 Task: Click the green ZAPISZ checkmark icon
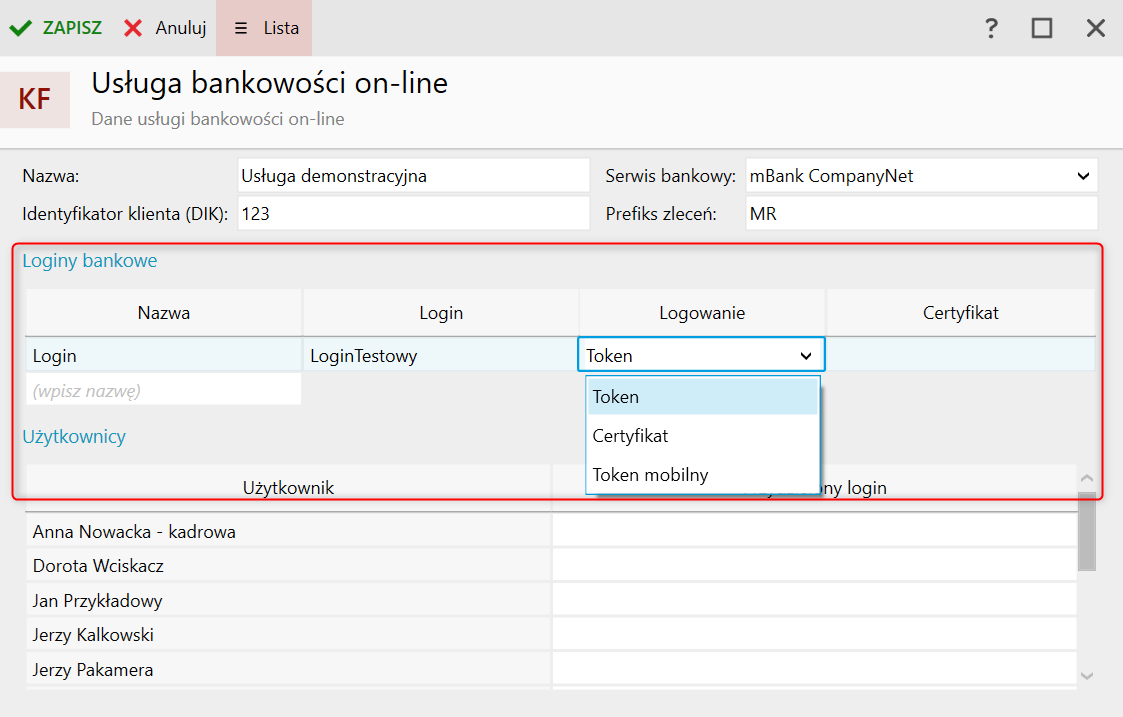pyautogui.click(x=20, y=28)
